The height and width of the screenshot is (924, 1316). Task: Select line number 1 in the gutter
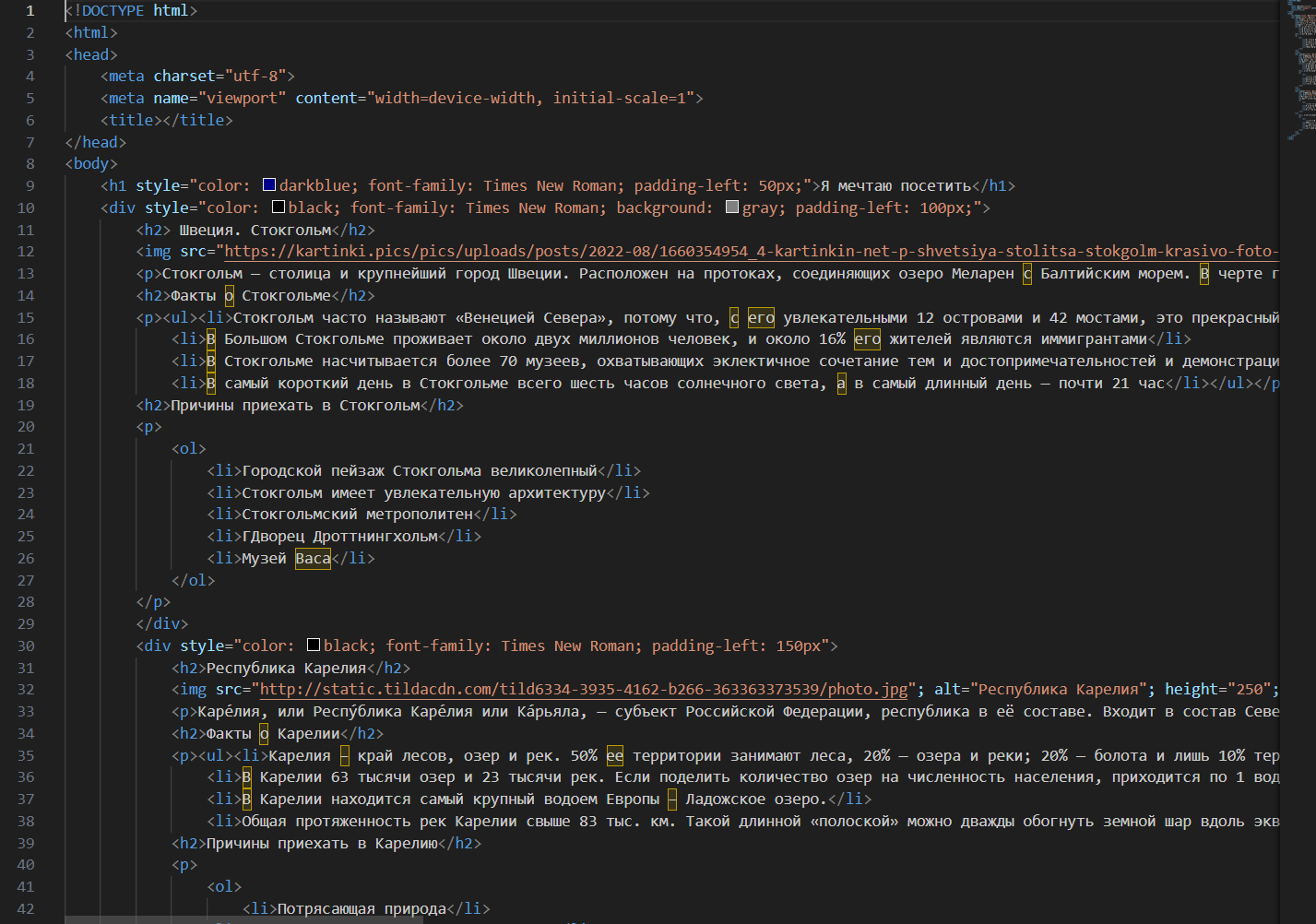(x=30, y=11)
